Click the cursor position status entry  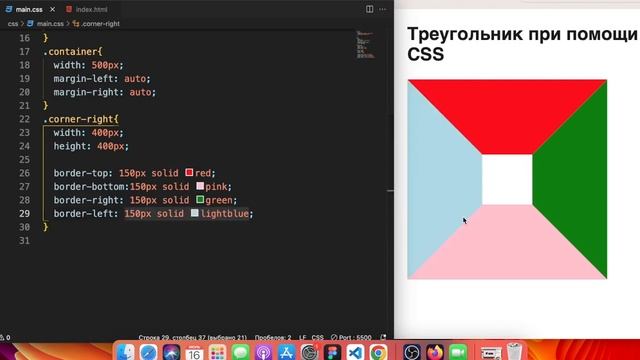tap(192, 338)
